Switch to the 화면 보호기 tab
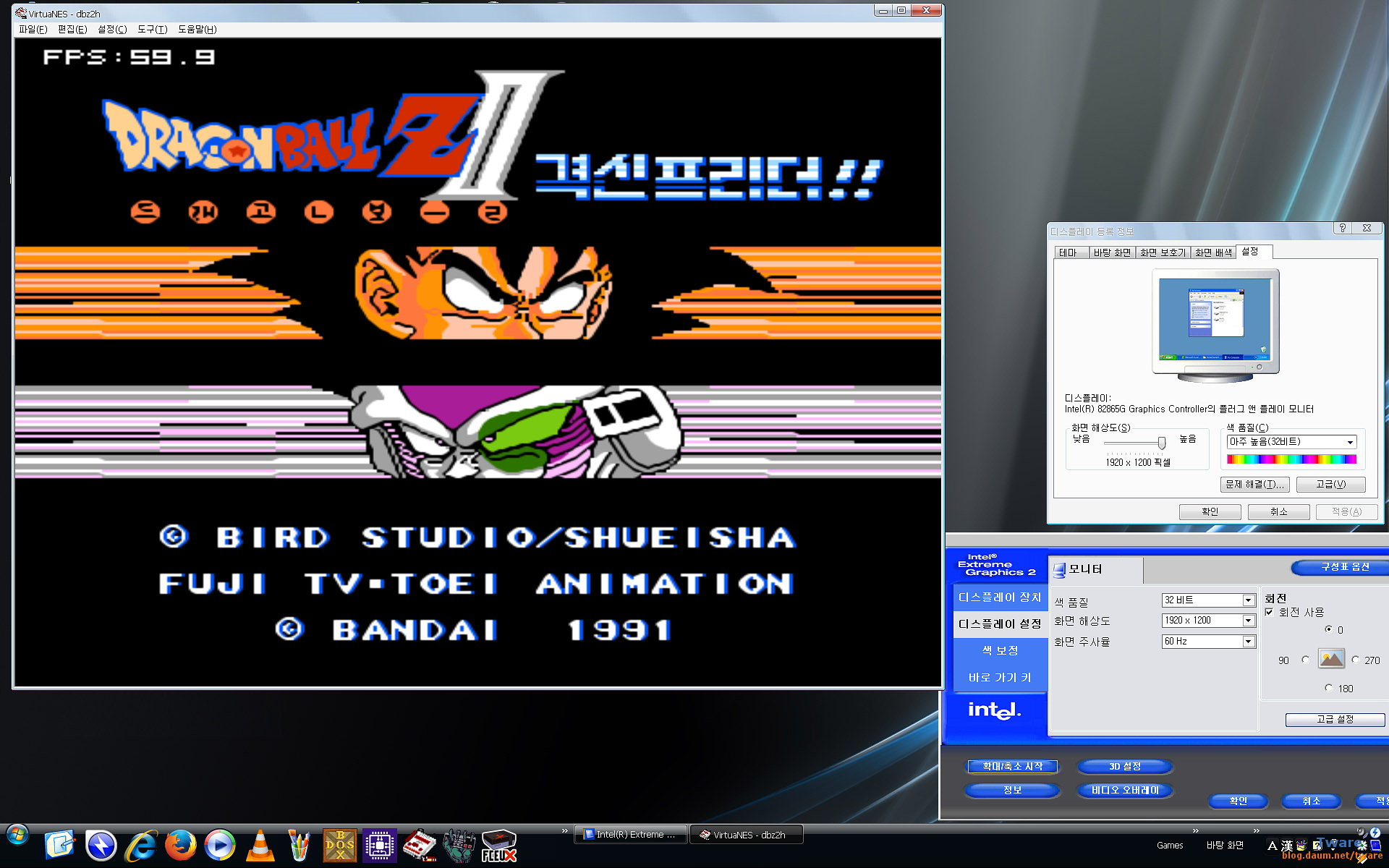This screenshot has width=1389, height=868. 1162,252
